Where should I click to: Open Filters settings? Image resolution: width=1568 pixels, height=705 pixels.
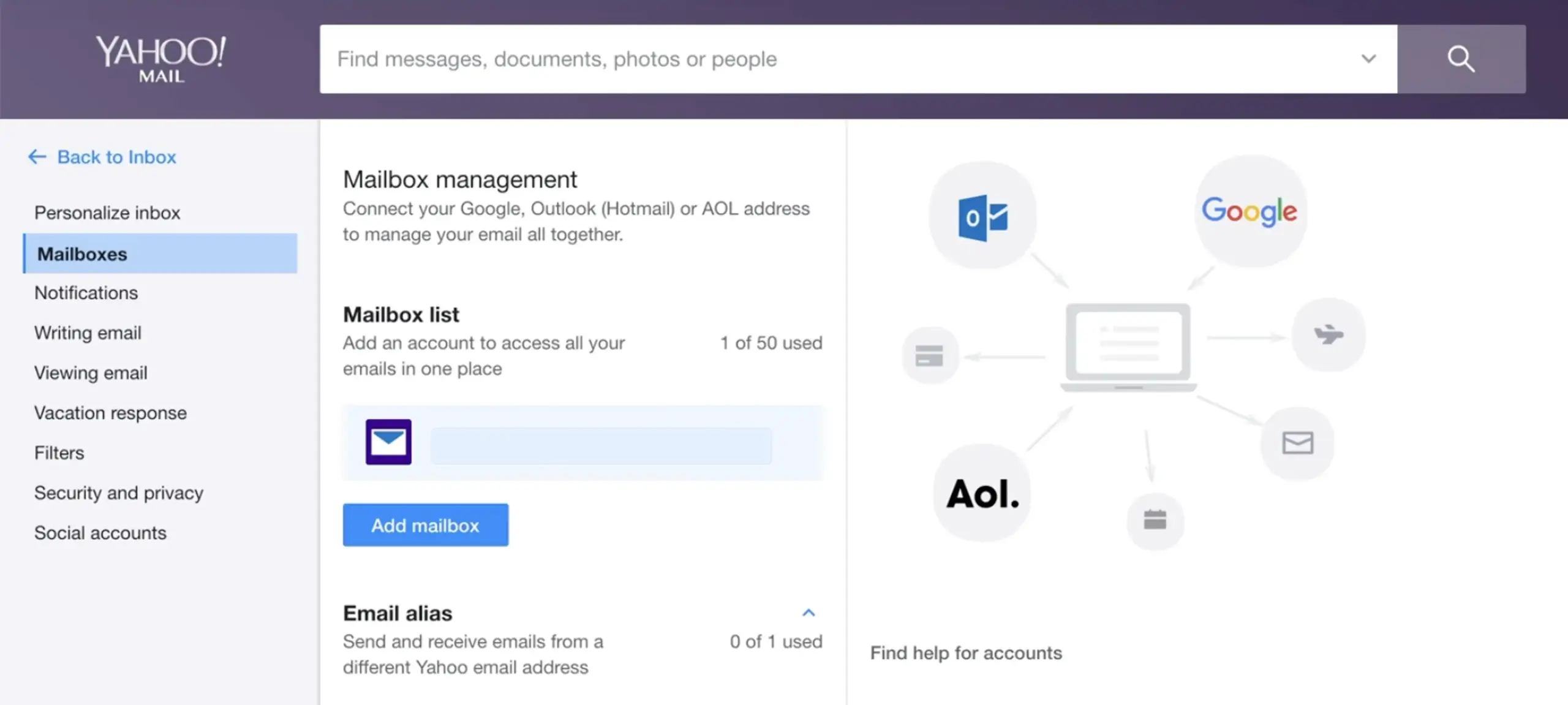click(x=59, y=453)
